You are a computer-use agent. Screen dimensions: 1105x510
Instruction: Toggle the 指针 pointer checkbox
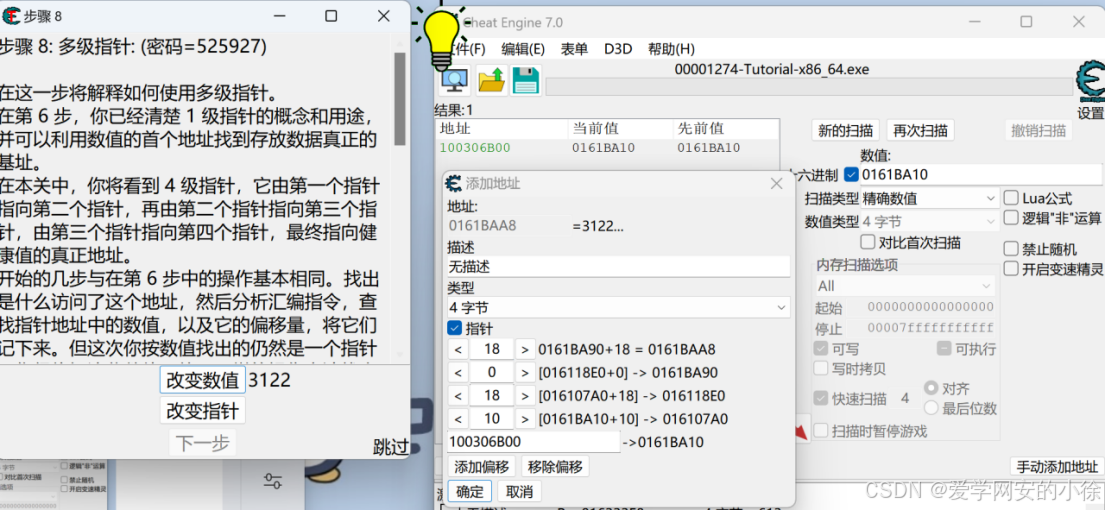click(x=455, y=328)
